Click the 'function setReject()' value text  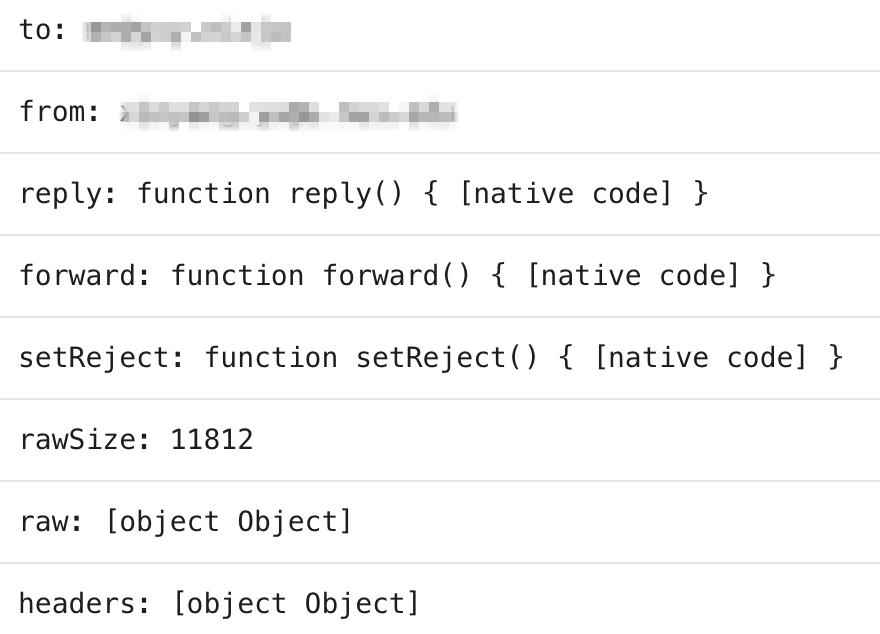point(371,357)
